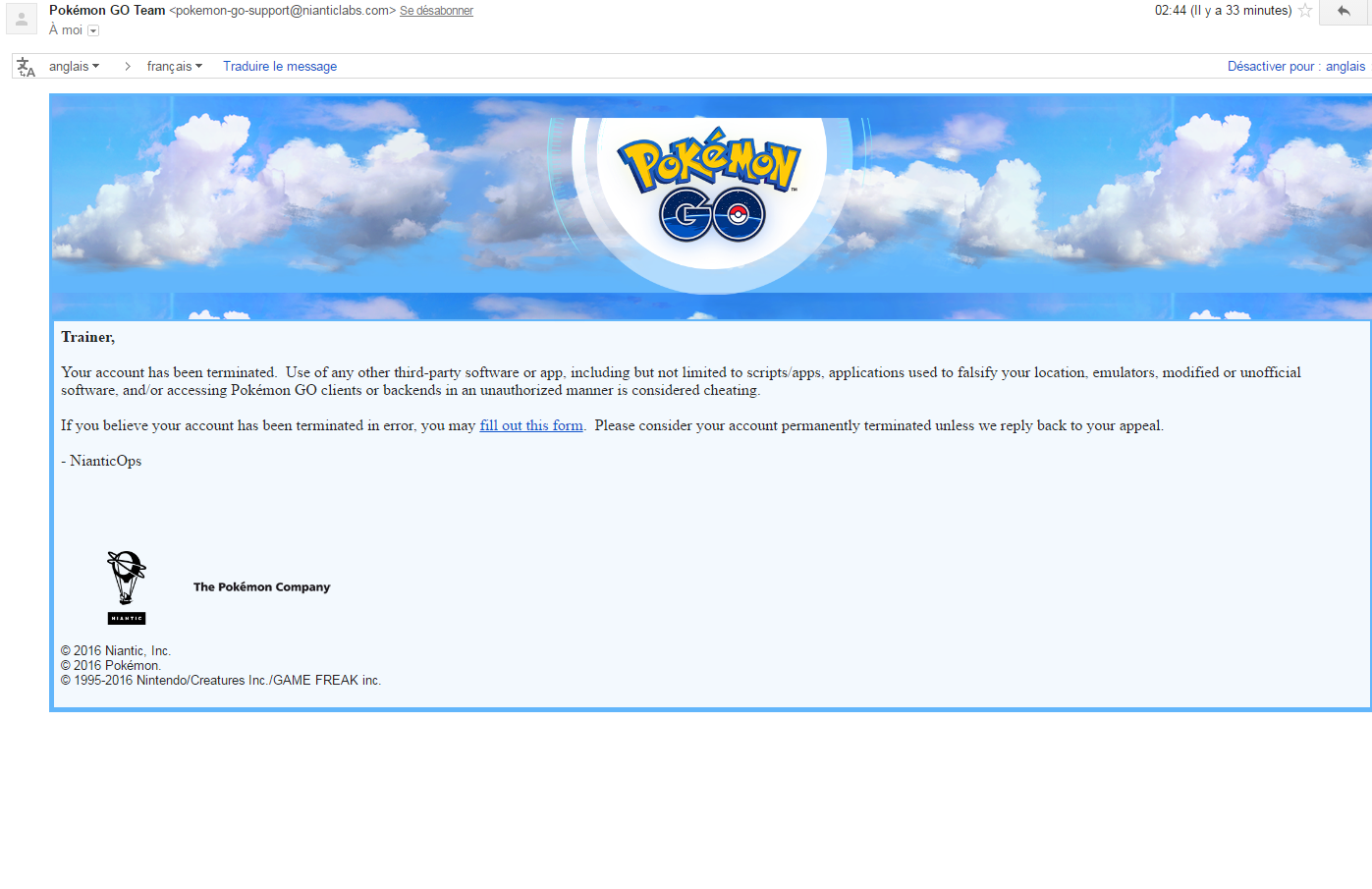This screenshot has width=1372, height=889.
Task: Click the timestamp '02:44 (Il y a 33 minutes)'
Action: point(1223,11)
